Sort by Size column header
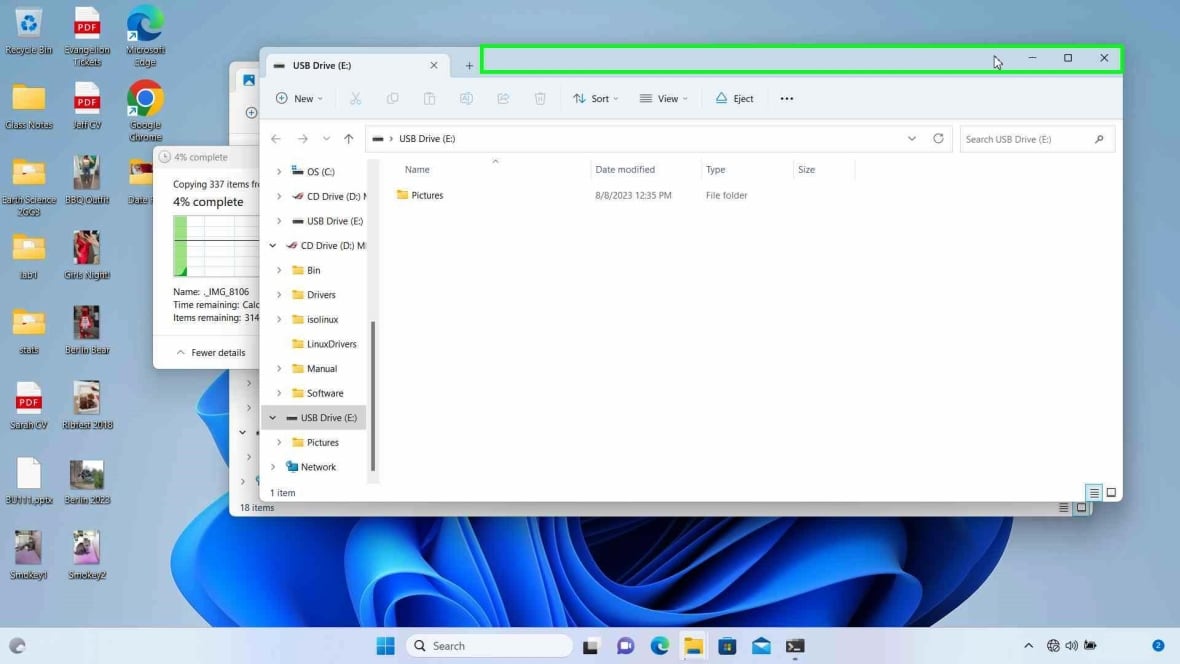Viewport: 1180px width, 664px height. pyautogui.click(x=806, y=169)
